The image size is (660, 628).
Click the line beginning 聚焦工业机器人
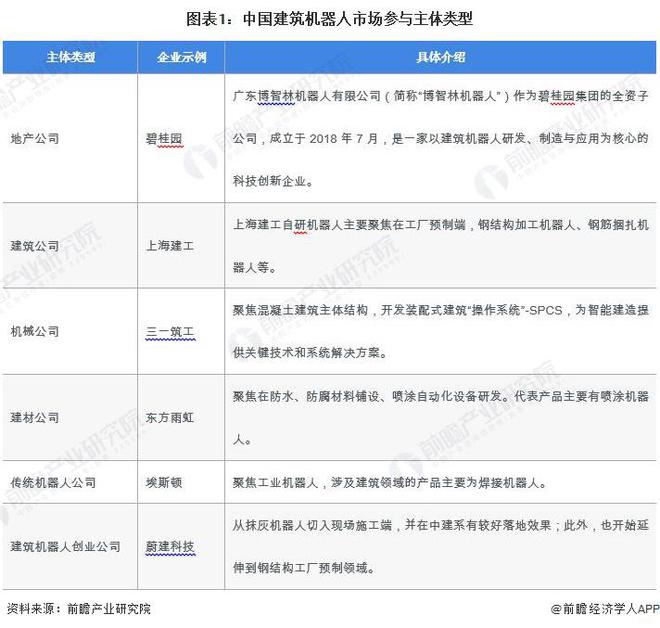[x=390, y=482]
